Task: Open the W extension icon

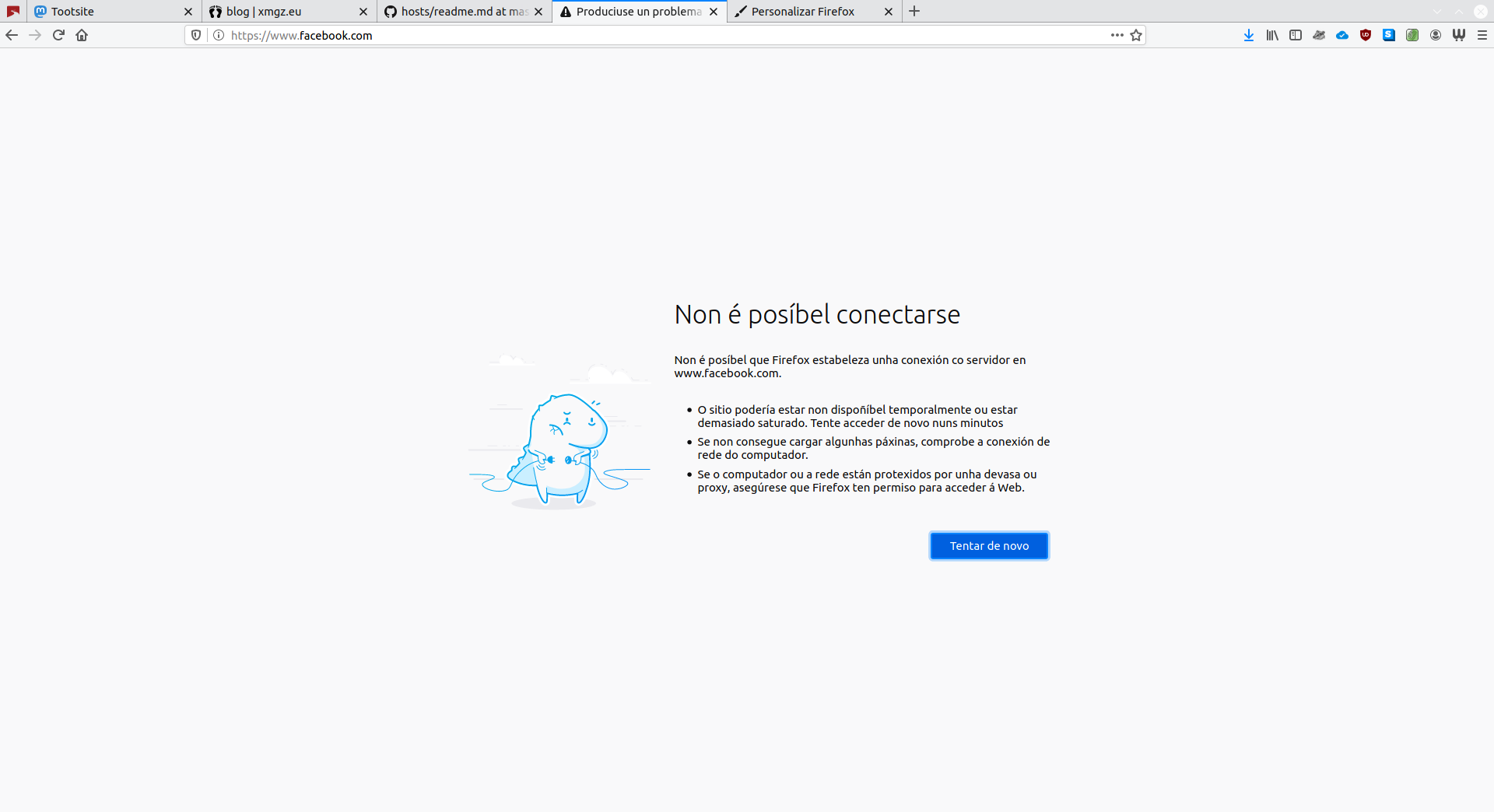Action: pos(1459,35)
